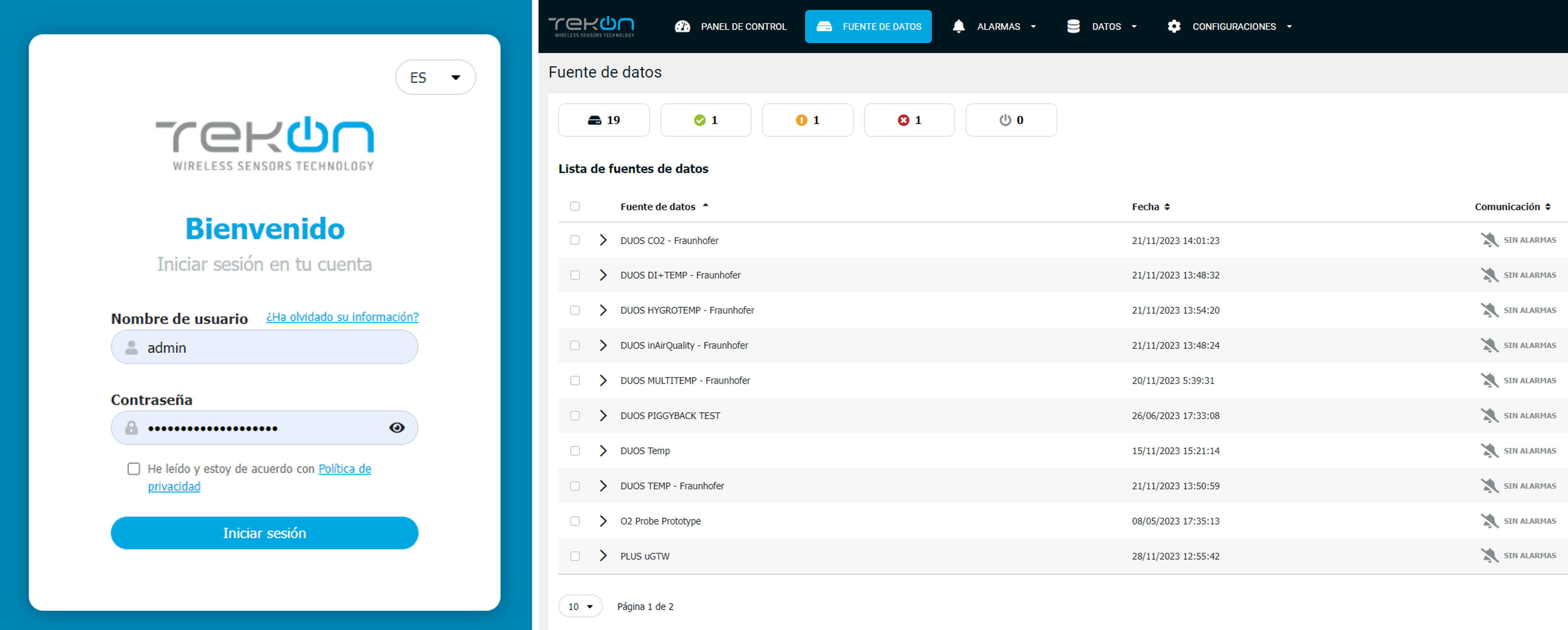Expand the DUOS CO2 - Fraunhofer row
This screenshot has width=1568, height=630.
pos(603,240)
